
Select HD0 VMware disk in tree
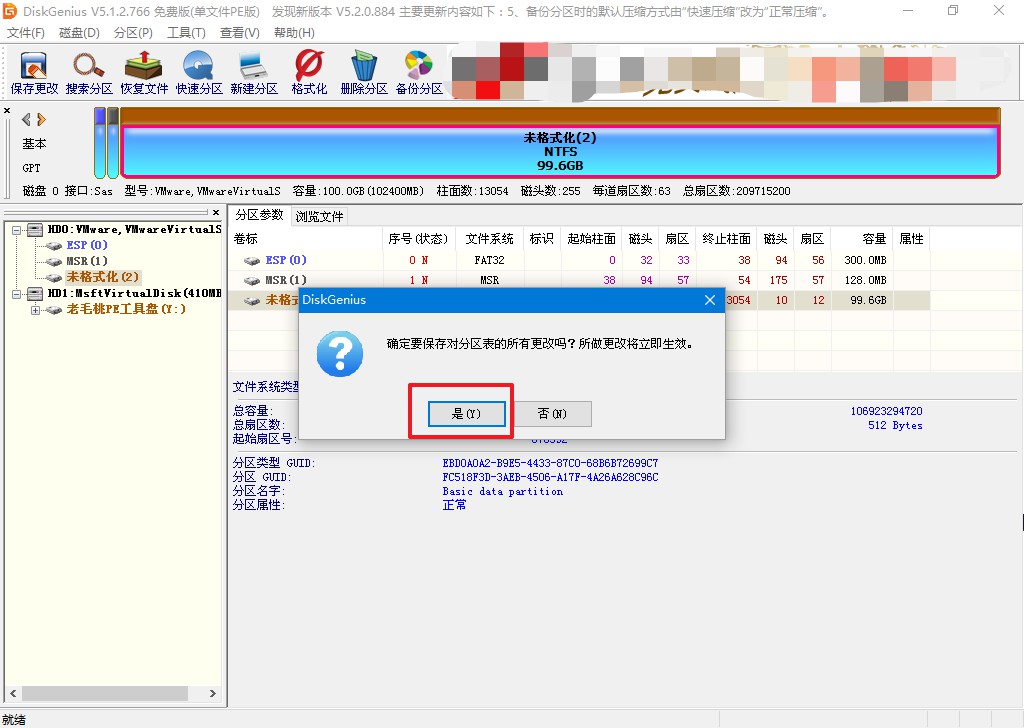[x=135, y=229]
